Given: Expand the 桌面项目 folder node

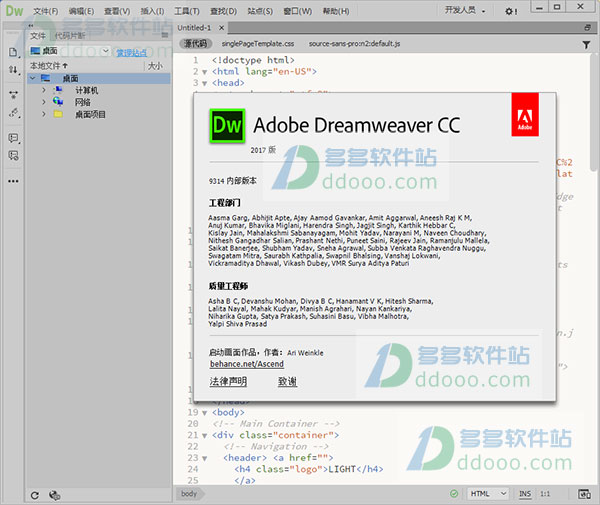Looking at the screenshot, I should 44,114.
